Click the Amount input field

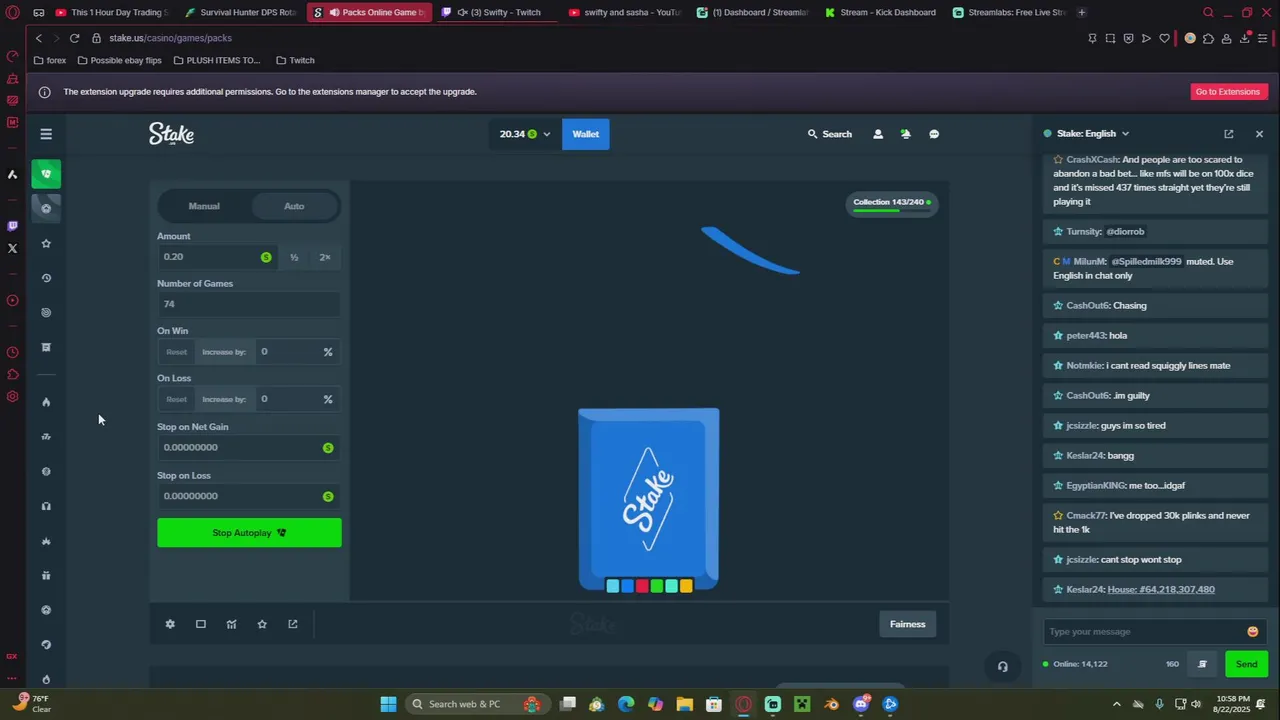click(x=216, y=257)
